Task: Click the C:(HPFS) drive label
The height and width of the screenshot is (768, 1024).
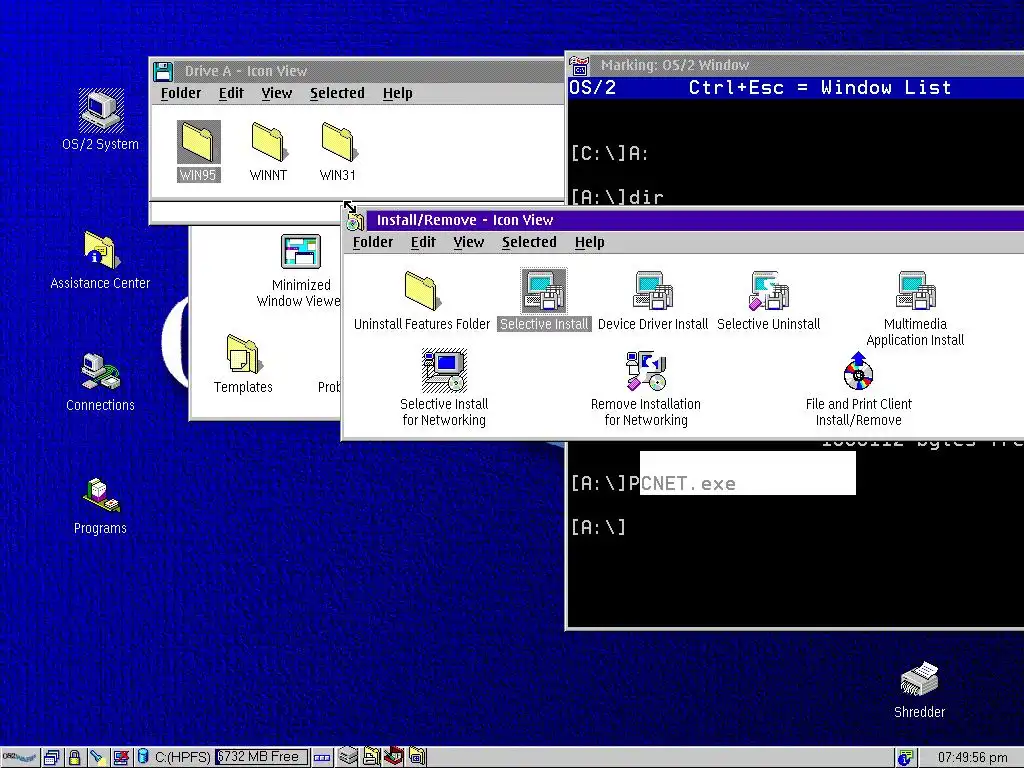Action: click(x=183, y=758)
